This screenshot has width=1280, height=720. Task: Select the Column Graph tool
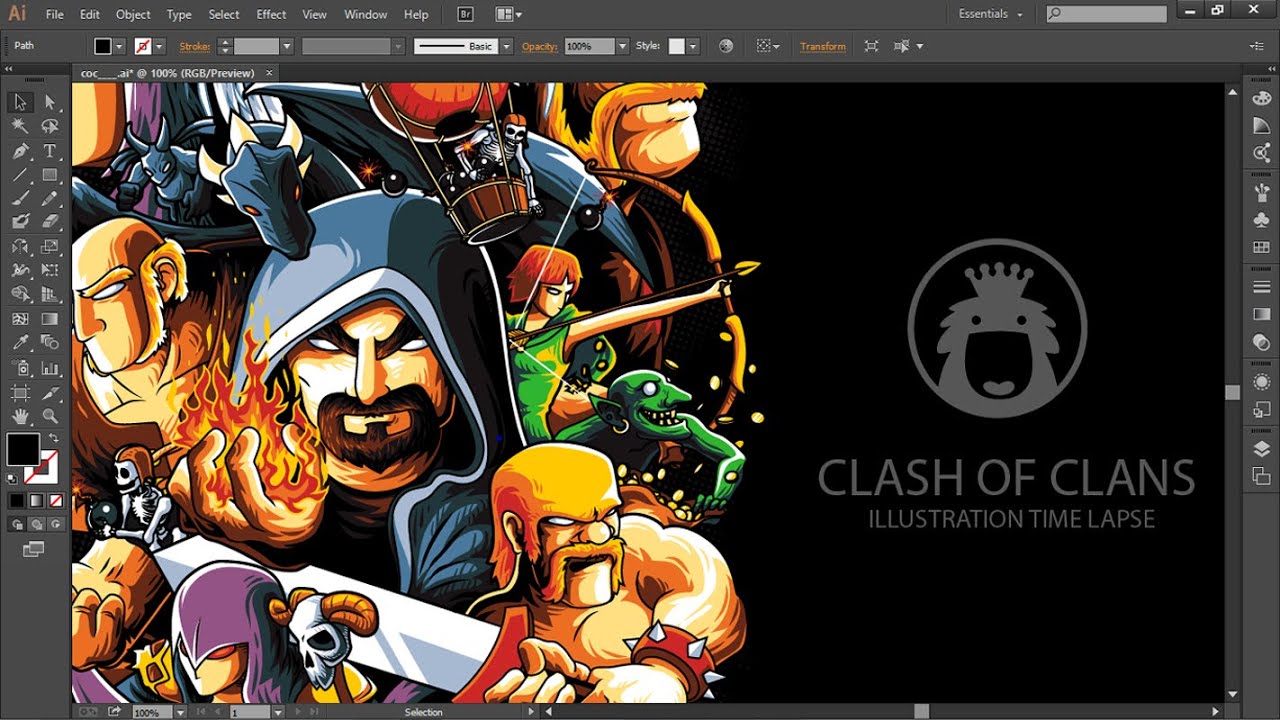pos(50,368)
